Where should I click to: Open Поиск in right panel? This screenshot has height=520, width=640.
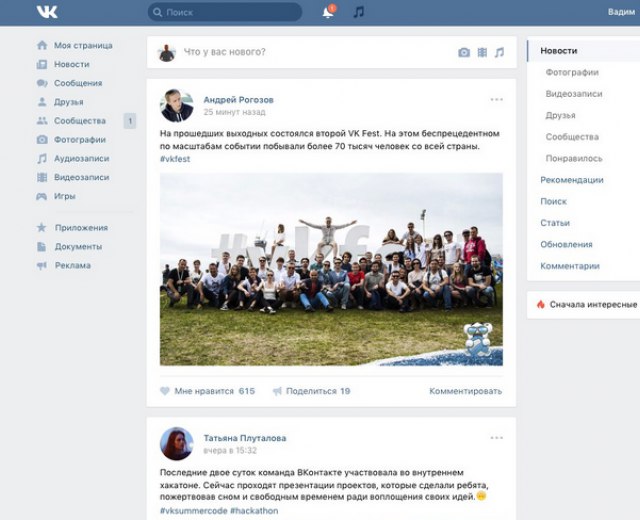click(x=553, y=201)
